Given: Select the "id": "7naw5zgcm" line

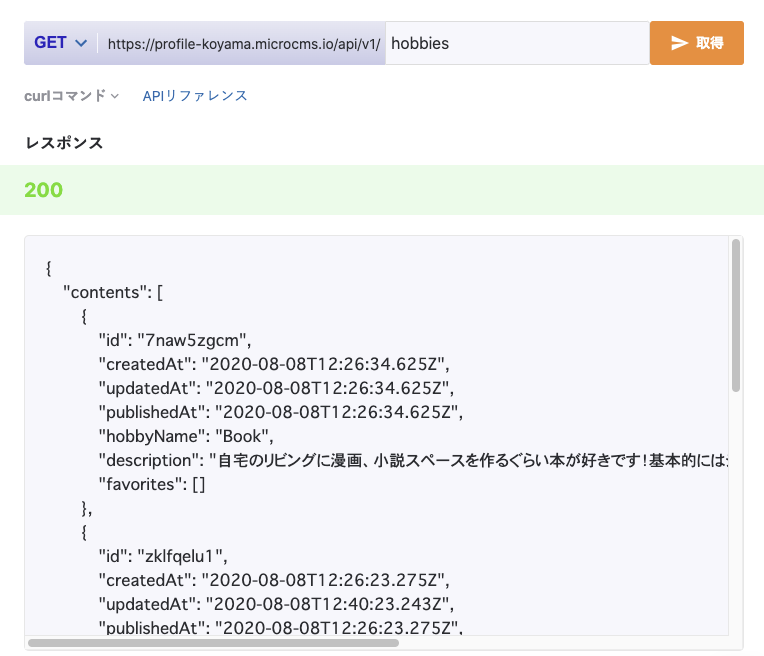Looking at the screenshot, I should pos(175,340).
